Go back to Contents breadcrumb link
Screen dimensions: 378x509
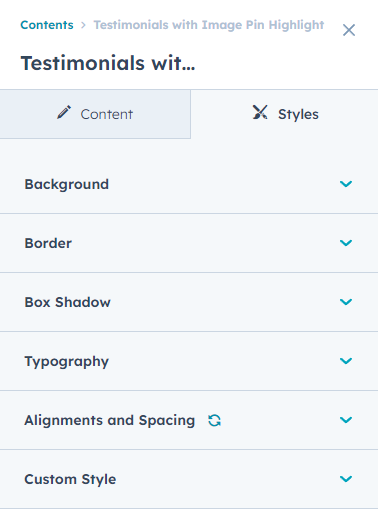[47, 25]
